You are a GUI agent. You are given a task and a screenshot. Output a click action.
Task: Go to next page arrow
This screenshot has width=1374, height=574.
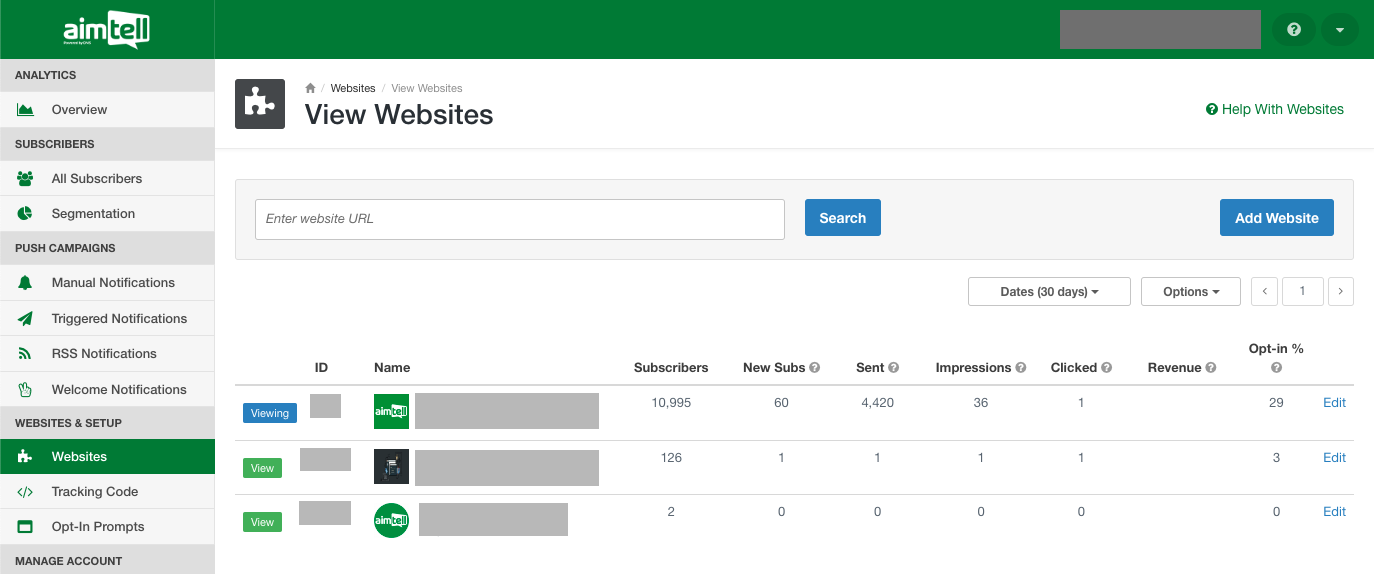(1340, 292)
